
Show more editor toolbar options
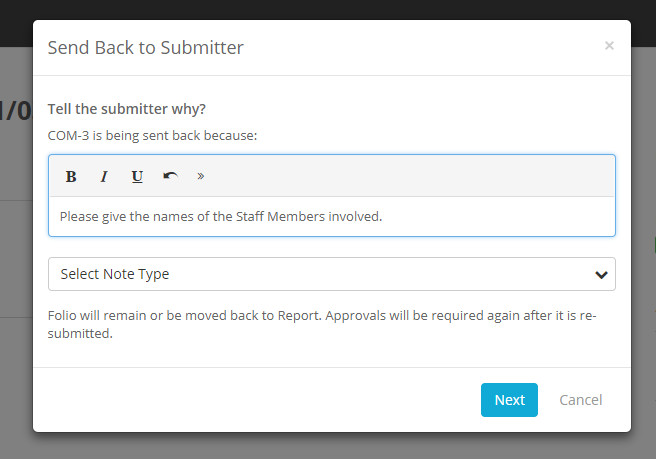tap(200, 177)
